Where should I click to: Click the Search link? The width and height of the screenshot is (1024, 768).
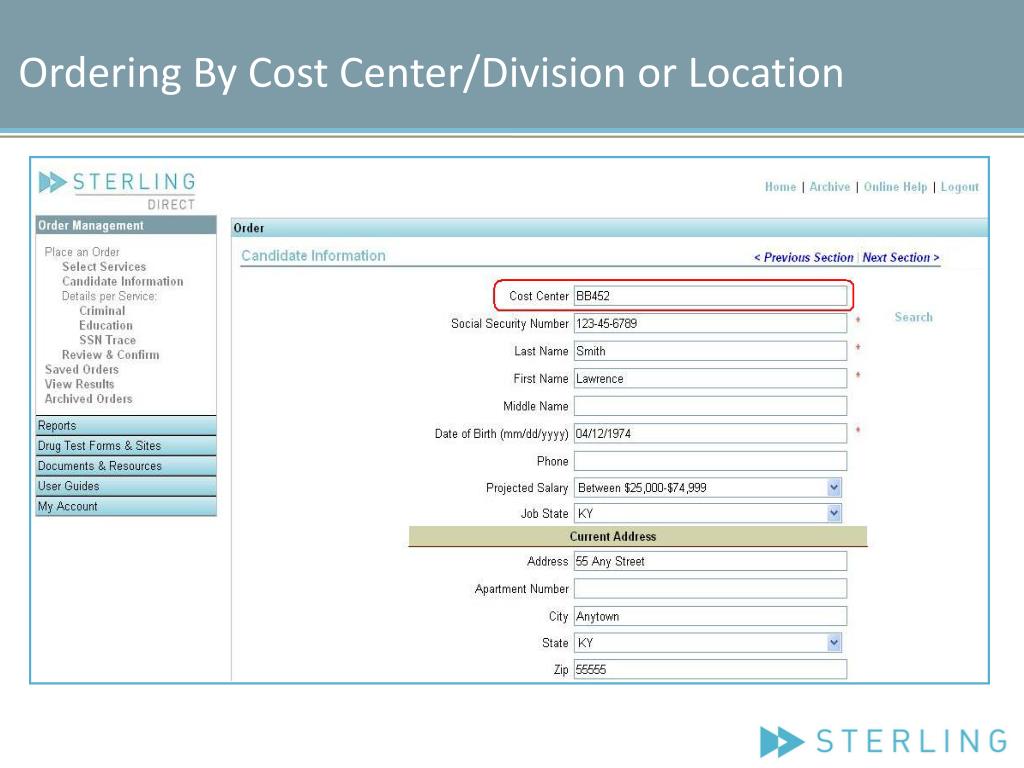913,317
